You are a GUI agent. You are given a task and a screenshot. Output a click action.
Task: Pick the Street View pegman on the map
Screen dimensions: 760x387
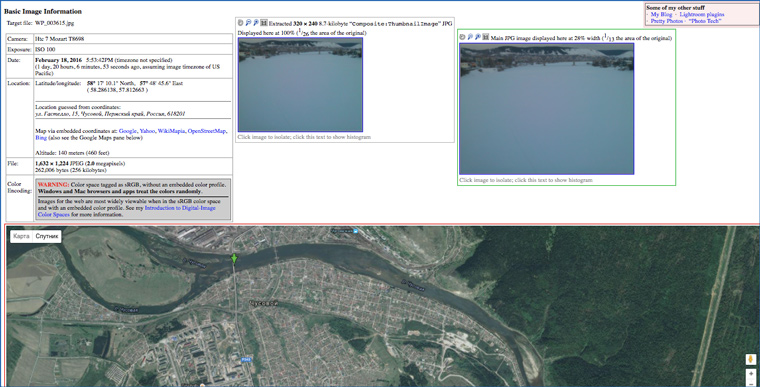751,360
